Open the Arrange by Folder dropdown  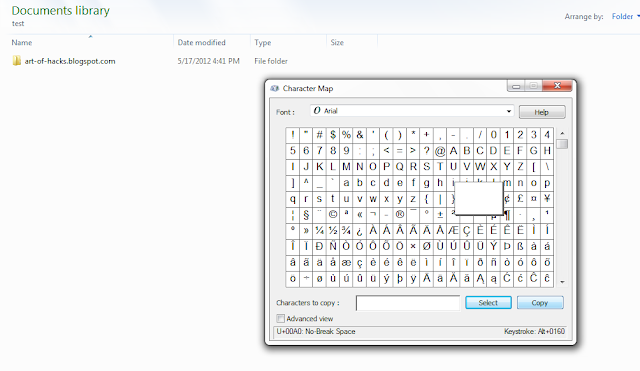pyautogui.click(x=625, y=16)
